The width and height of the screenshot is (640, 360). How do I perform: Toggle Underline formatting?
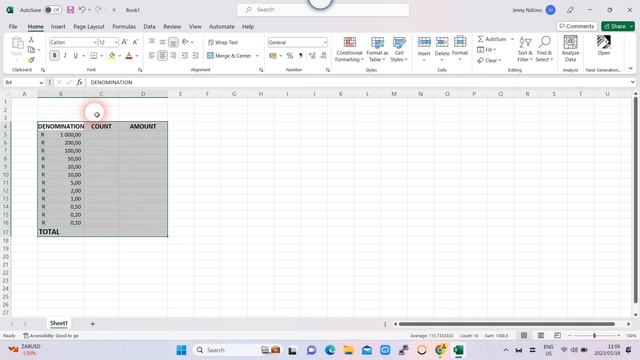[76, 56]
